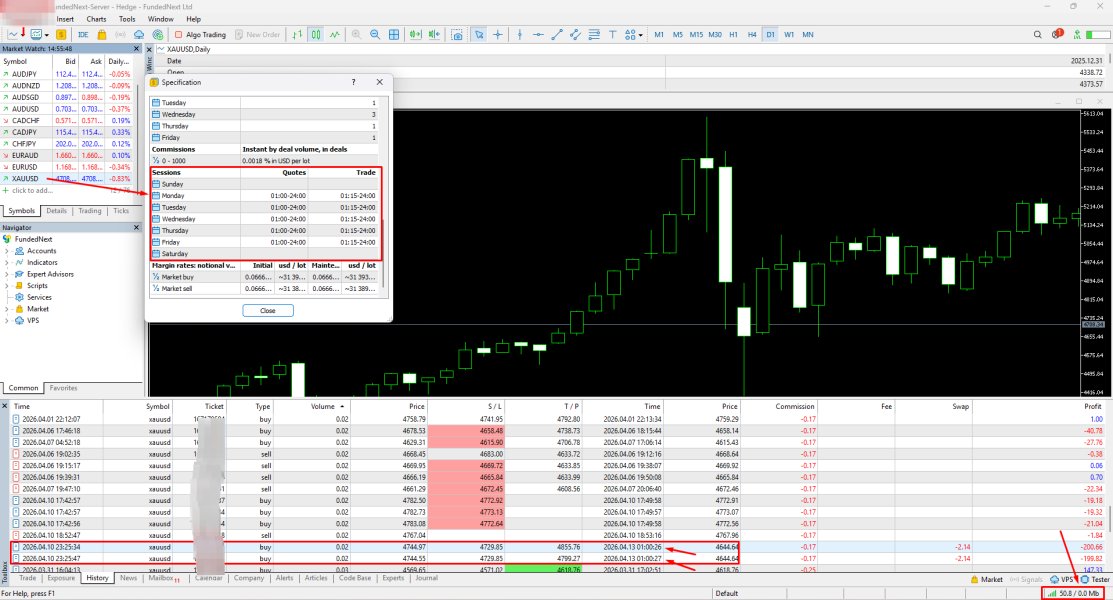Switch chart to M15 timeframe

click(x=696, y=34)
